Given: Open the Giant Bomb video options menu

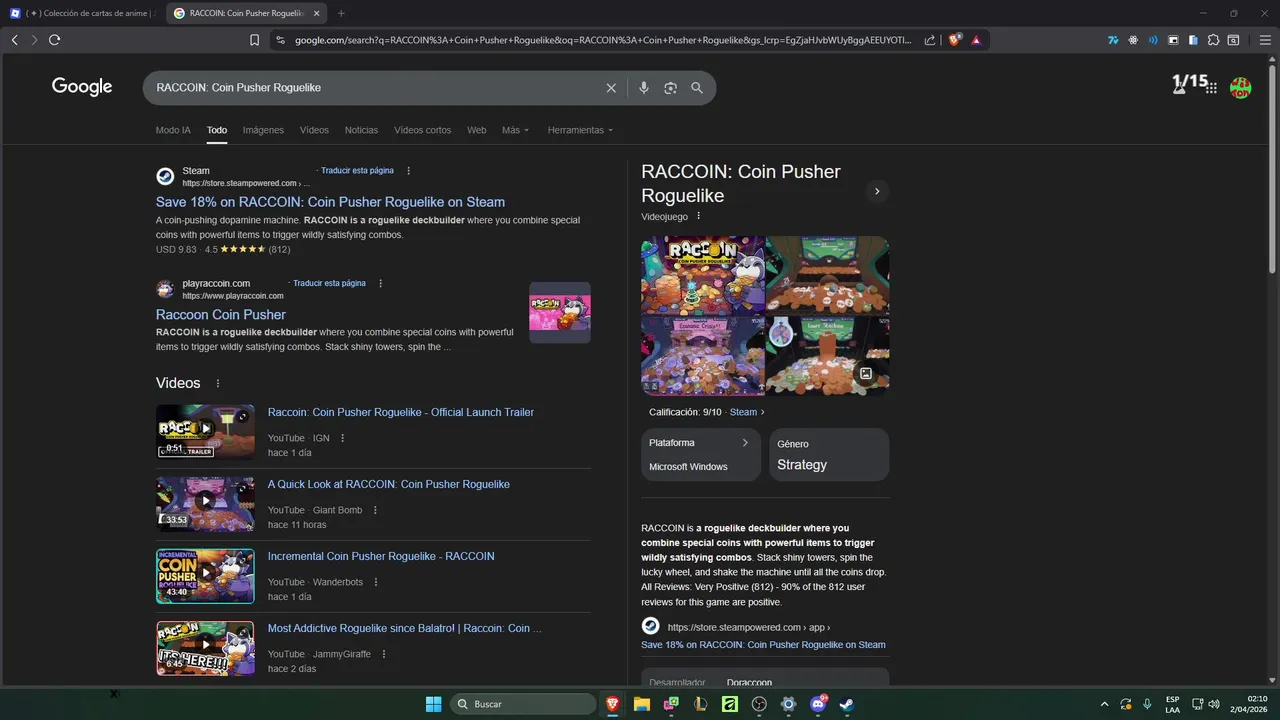Looking at the screenshot, I should coord(375,510).
